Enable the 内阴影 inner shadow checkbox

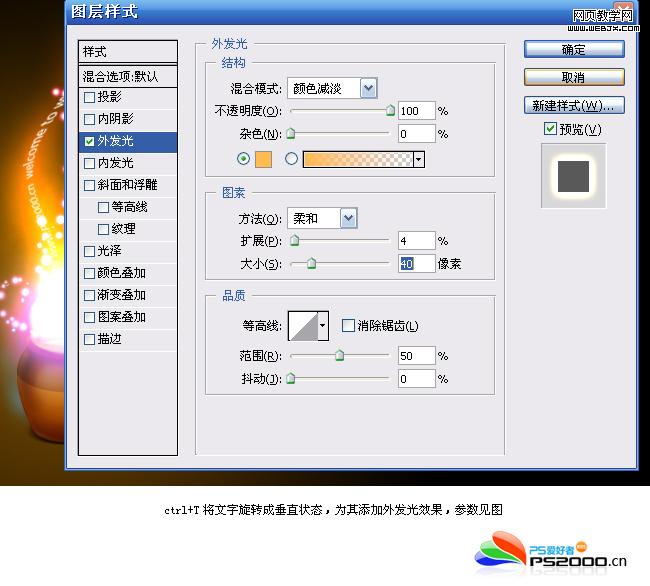89,119
